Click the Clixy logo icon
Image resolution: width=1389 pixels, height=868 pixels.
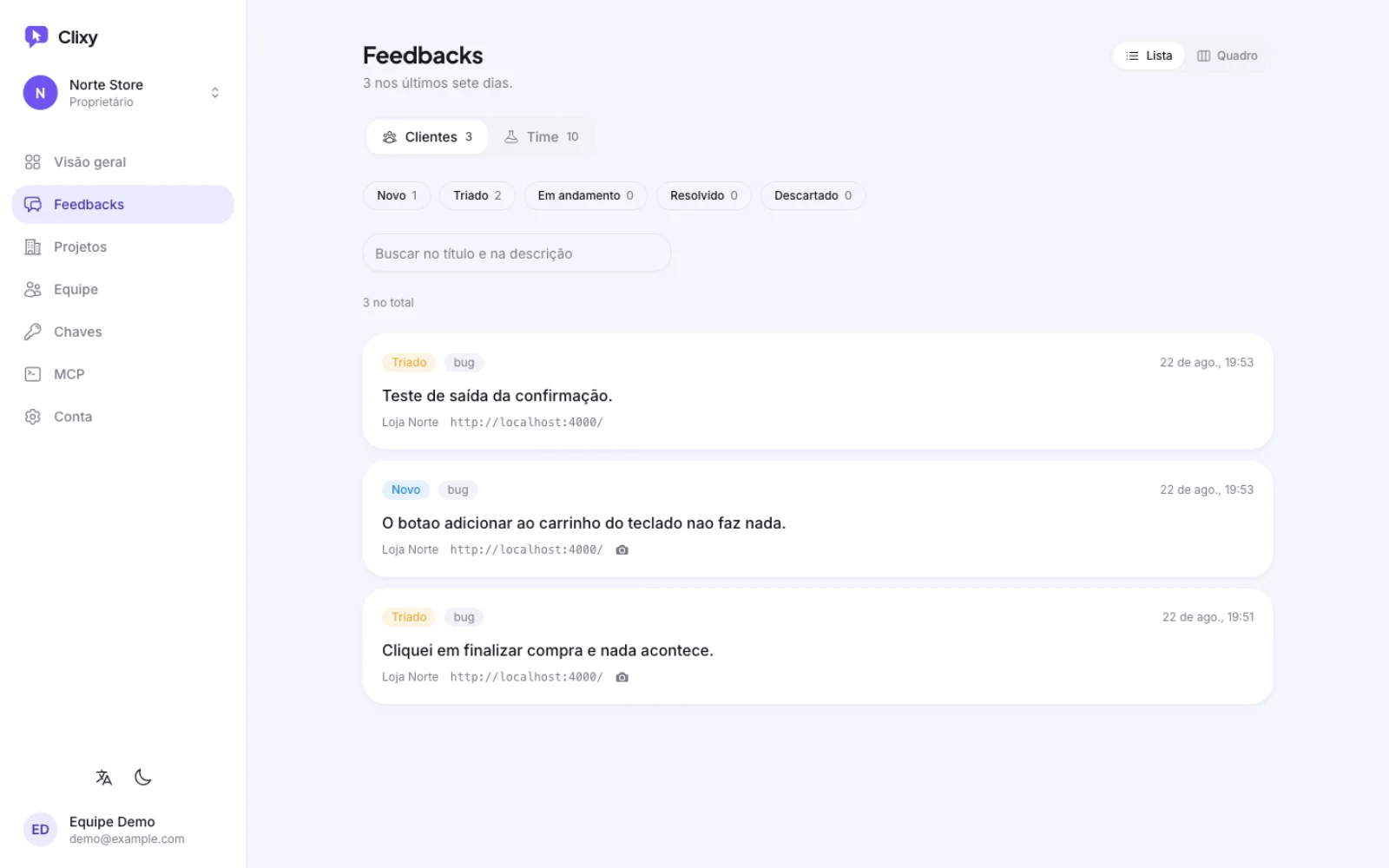click(36, 36)
